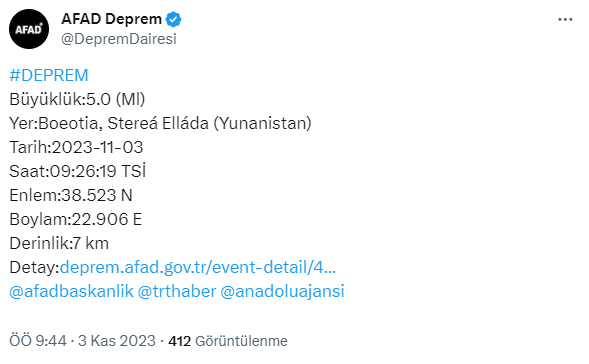The width and height of the screenshot is (589, 364).
Task: Click the Saat:09:26:19 TSİ text line
Action: pos(77,171)
